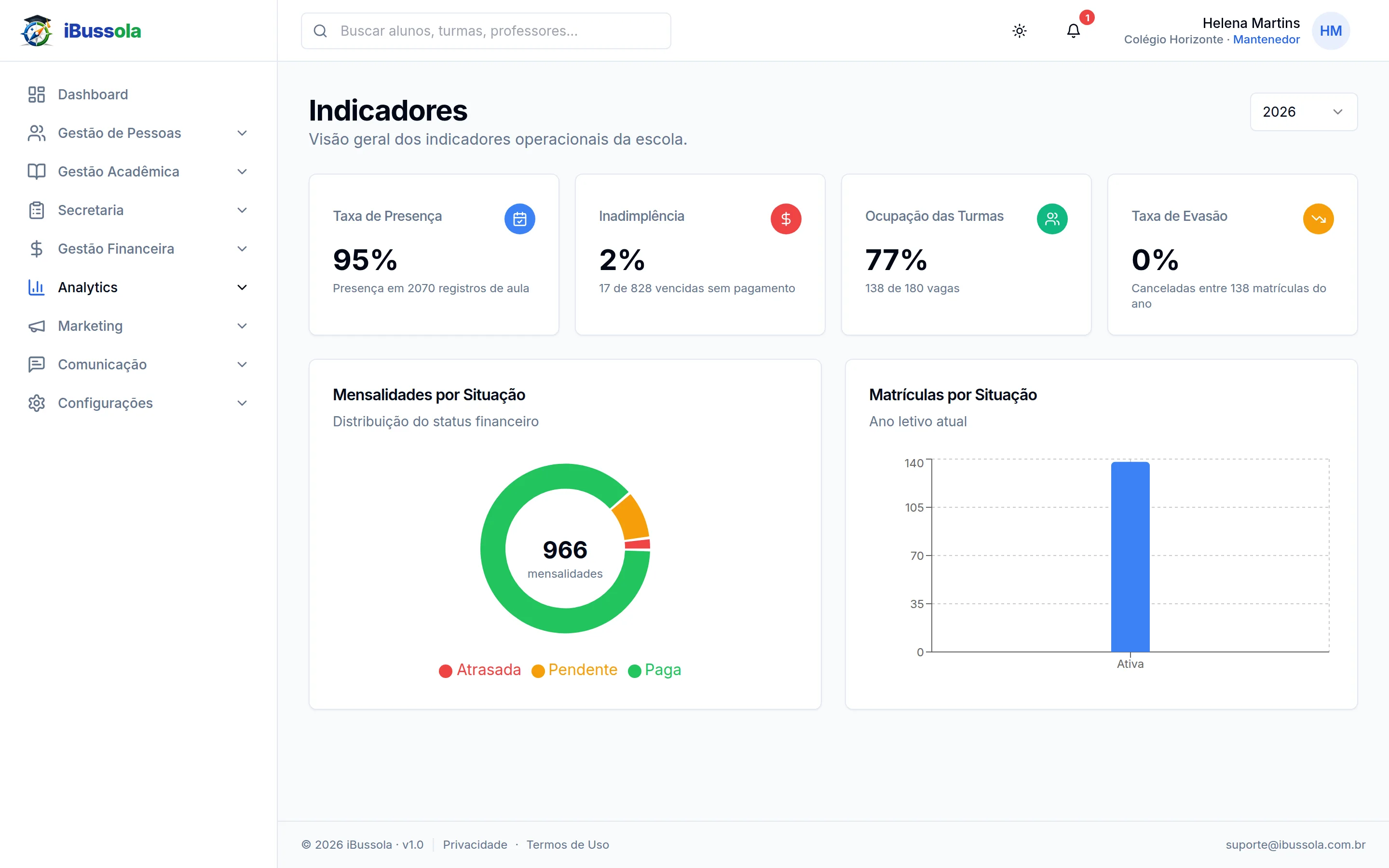Viewport: 1389px width, 868px height.
Task: Expand the Comunicação chevron
Action: click(242, 365)
